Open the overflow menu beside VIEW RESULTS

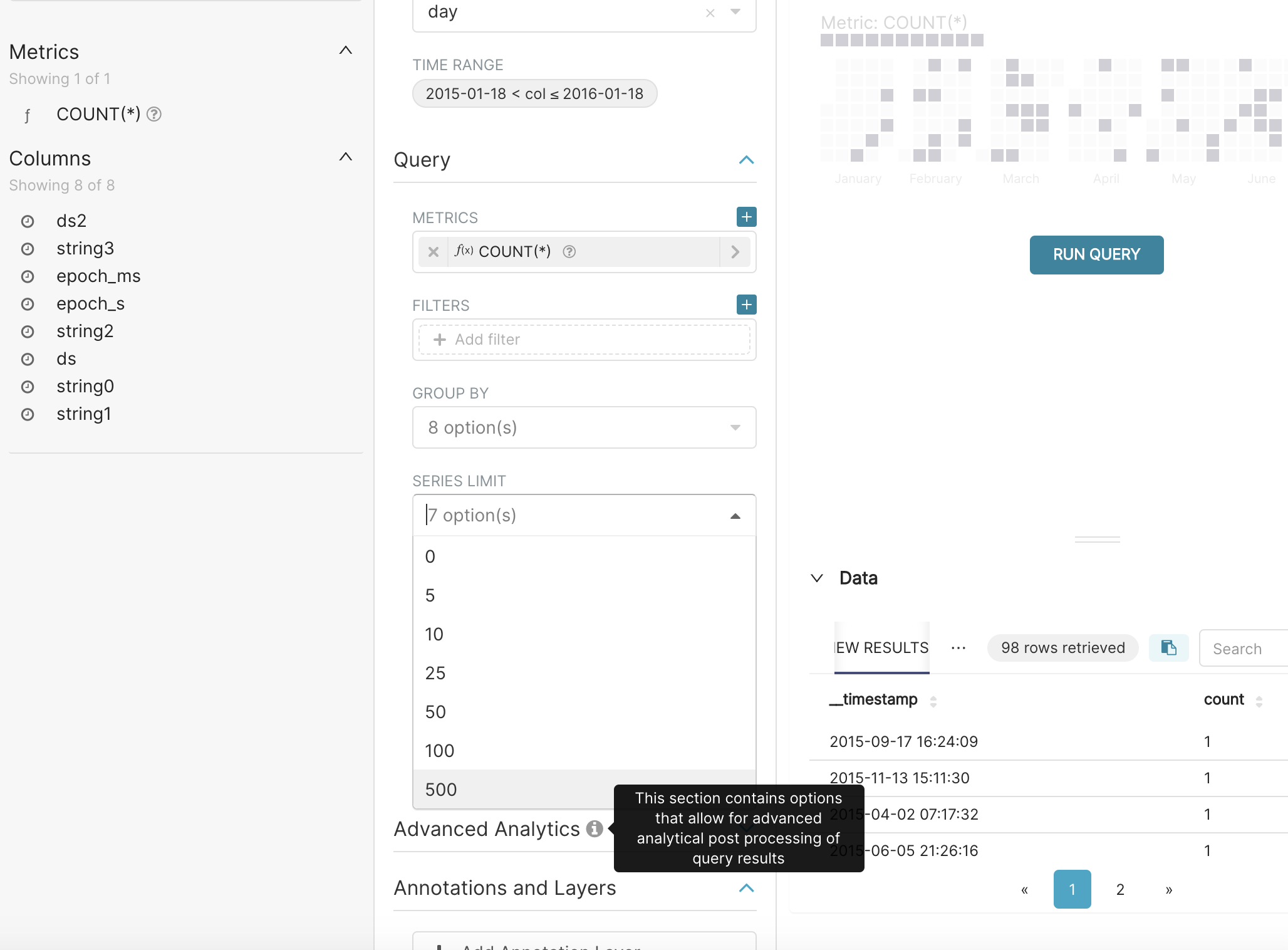point(957,648)
